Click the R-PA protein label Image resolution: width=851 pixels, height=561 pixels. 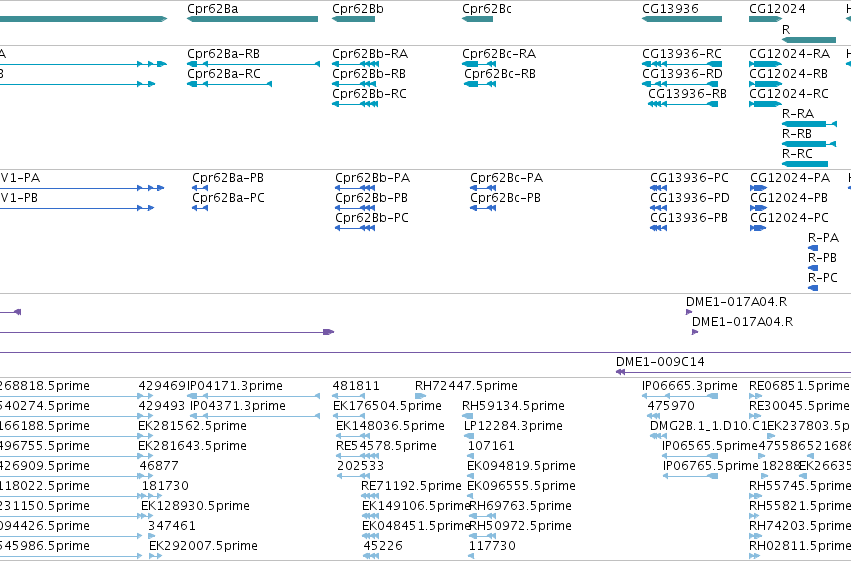pyautogui.click(x=823, y=238)
